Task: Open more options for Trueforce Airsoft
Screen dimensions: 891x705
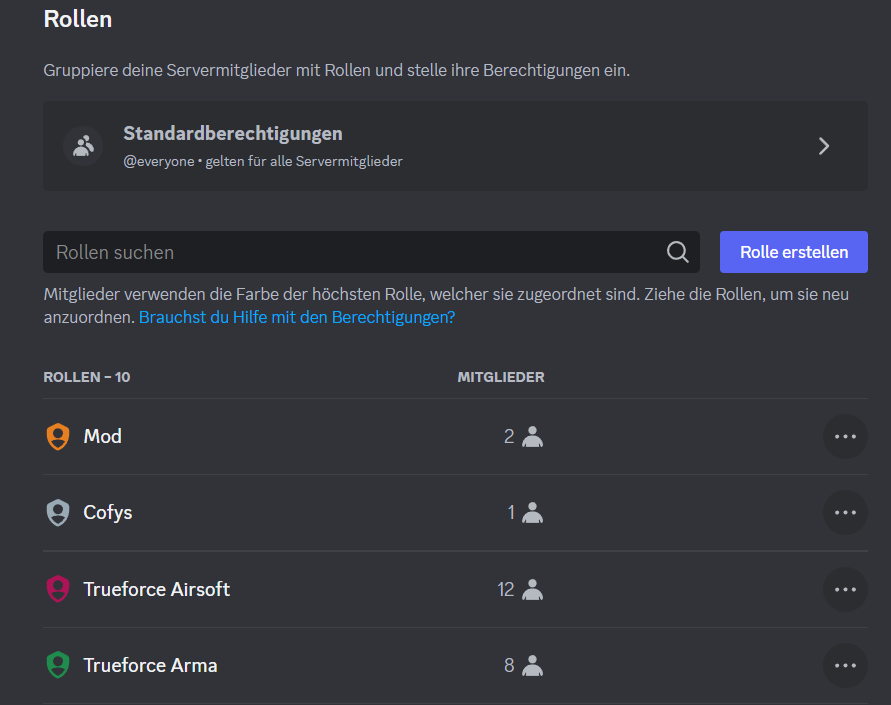Action: (x=845, y=589)
